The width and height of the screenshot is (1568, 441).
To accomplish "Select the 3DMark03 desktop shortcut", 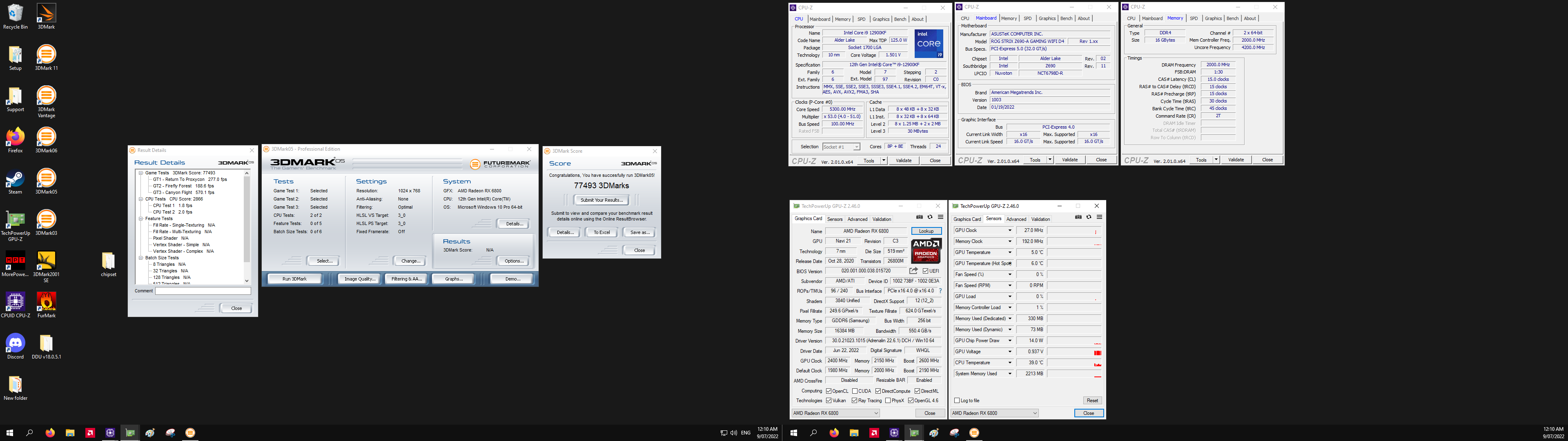I will click(x=46, y=222).
